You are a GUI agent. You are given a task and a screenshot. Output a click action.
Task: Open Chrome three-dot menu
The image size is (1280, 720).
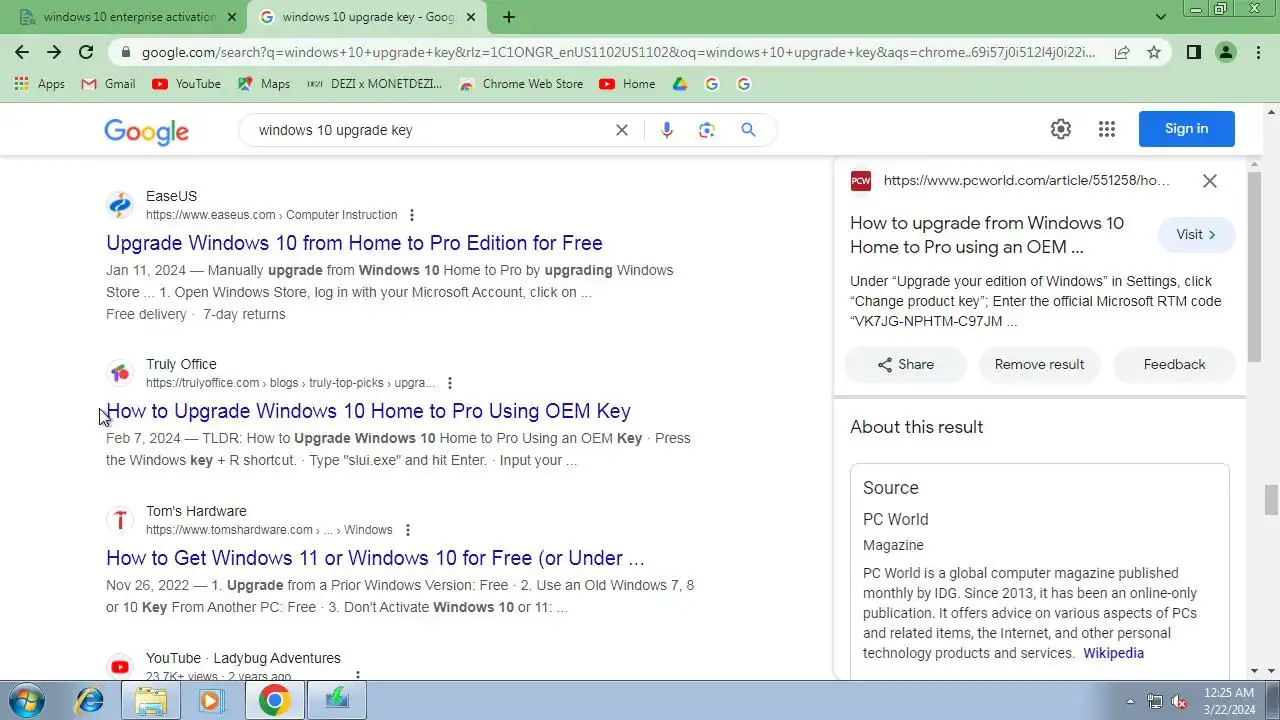(1258, 52)
